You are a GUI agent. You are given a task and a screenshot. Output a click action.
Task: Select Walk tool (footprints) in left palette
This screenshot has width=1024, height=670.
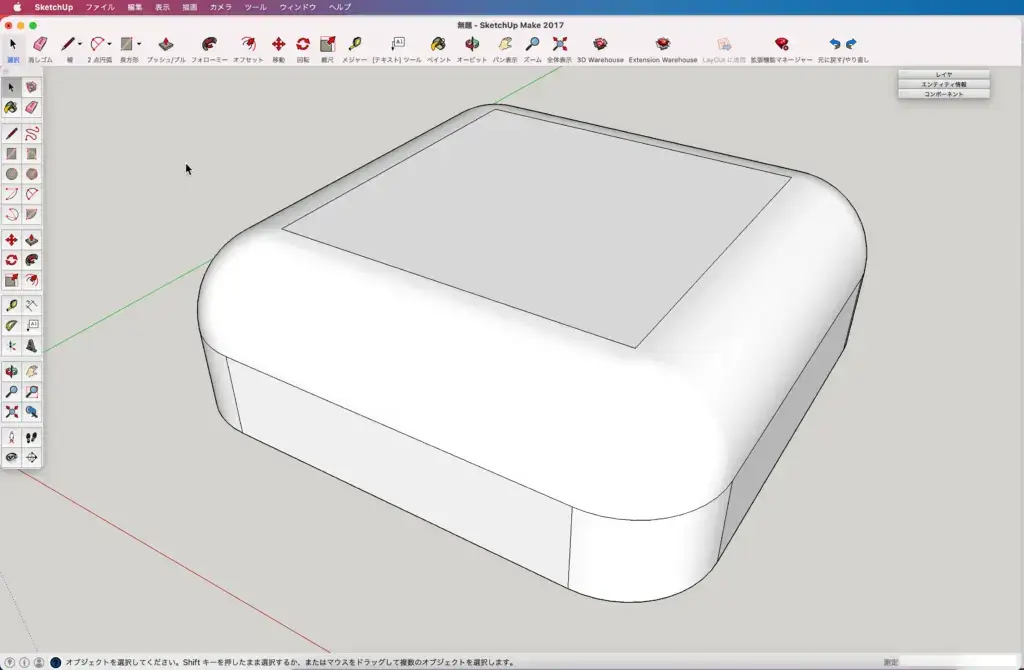click(31, 438)
